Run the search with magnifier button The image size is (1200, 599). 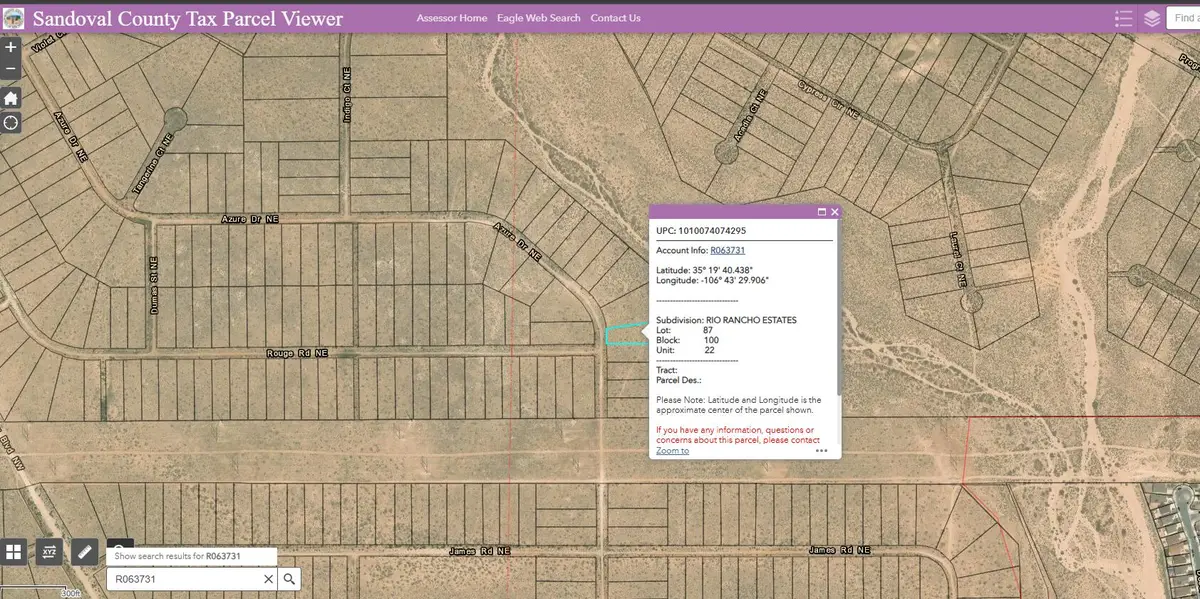tap(289, 579)
